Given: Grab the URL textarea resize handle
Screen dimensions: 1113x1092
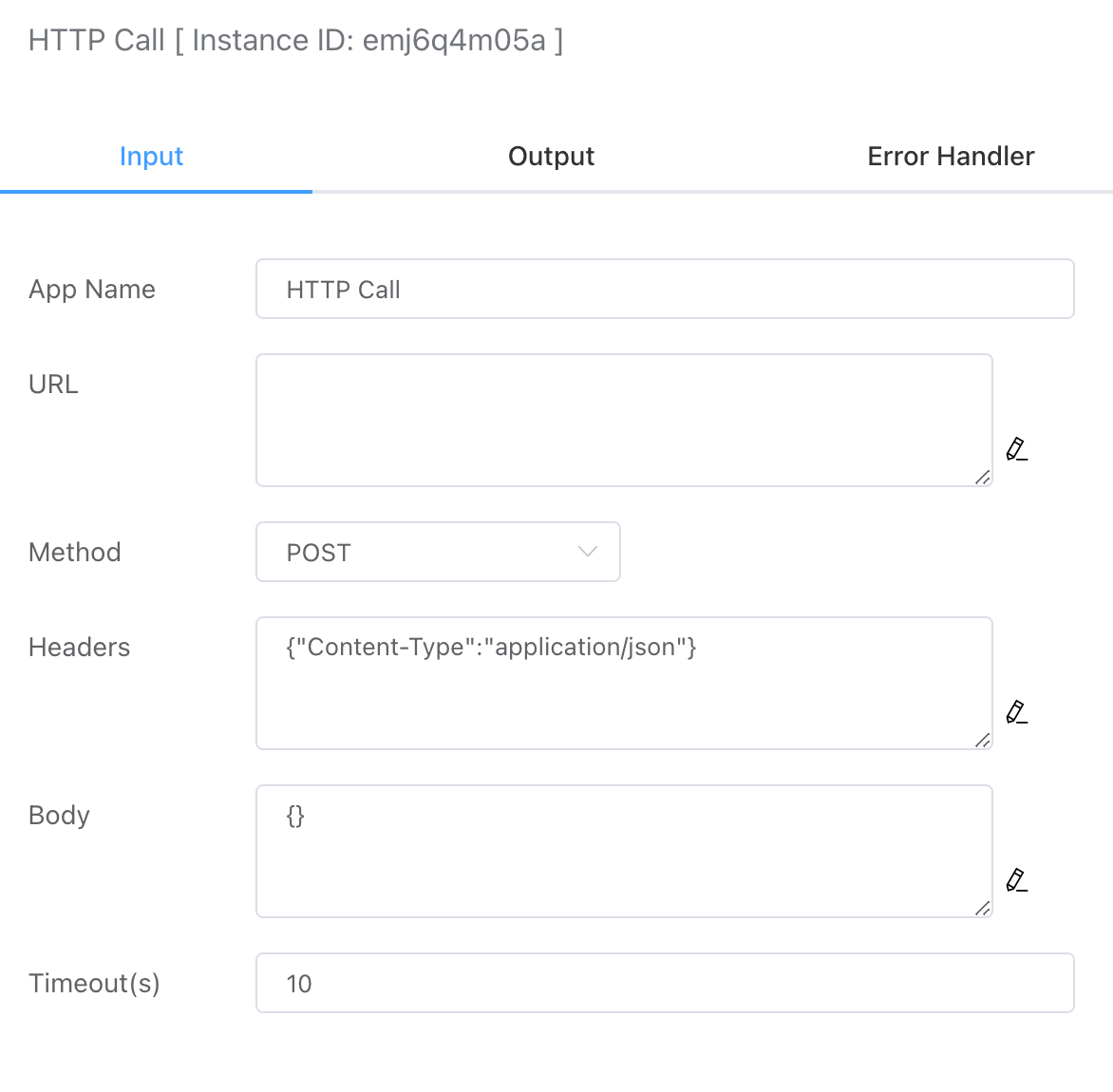Looking at the screenshot, I should (x=983, y=478).
